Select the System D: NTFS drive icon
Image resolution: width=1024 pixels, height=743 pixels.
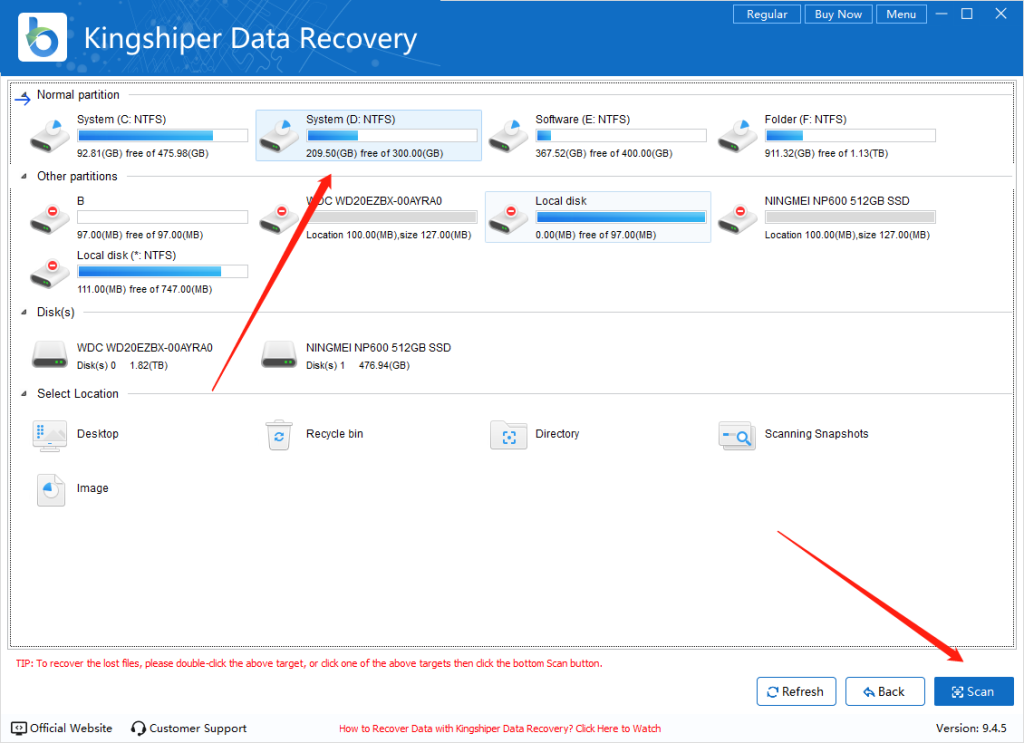pos(279,136)
